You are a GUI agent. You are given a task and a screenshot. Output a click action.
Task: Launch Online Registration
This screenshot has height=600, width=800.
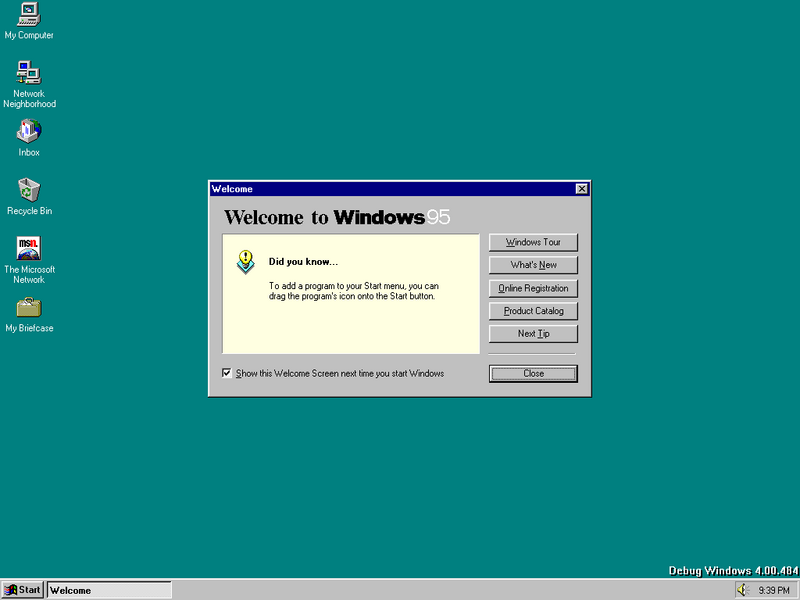pyautogui.click(x=533, y=288)
